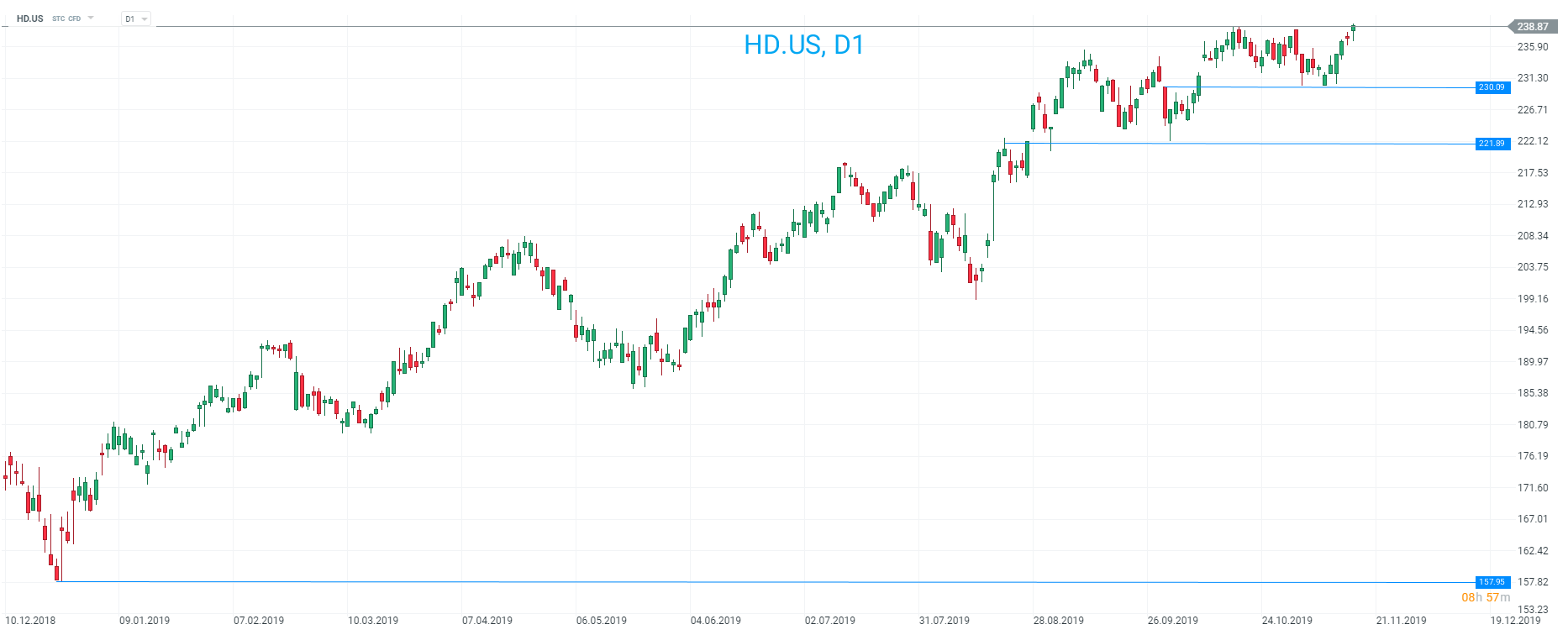Click the 07.04.2019 date on the time axis

click(x=487, y=621)
